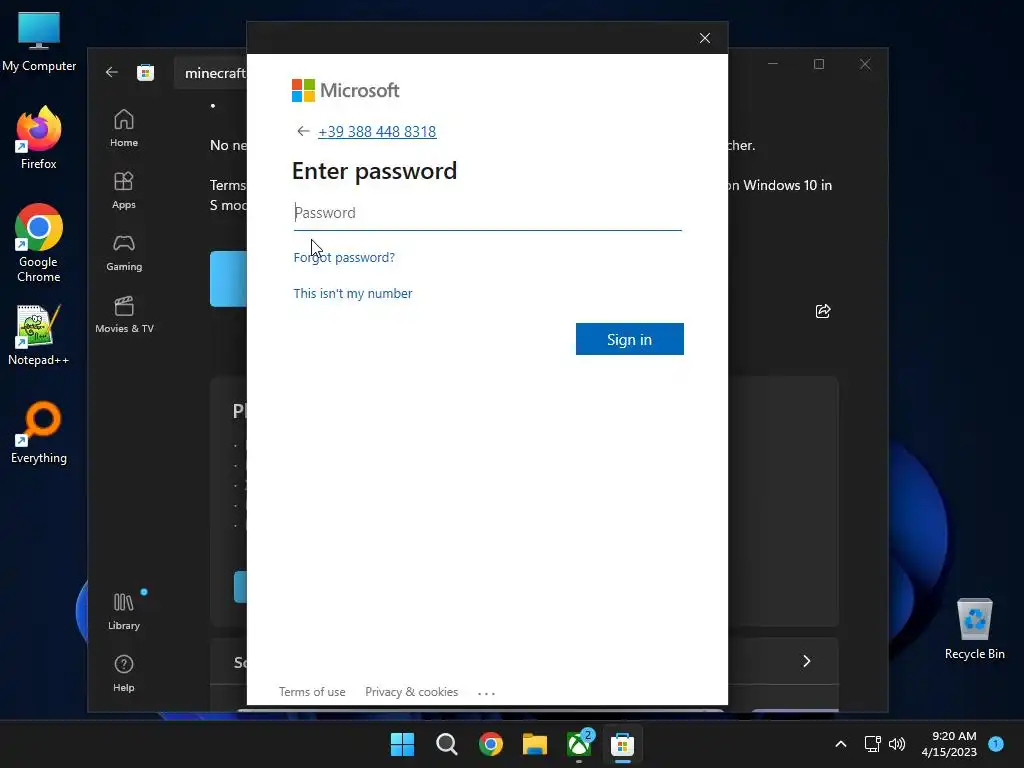Open Gaming section in Store sidebar
The width and height of the screenshot is (1024, 768).
click(x=123, y=252)
